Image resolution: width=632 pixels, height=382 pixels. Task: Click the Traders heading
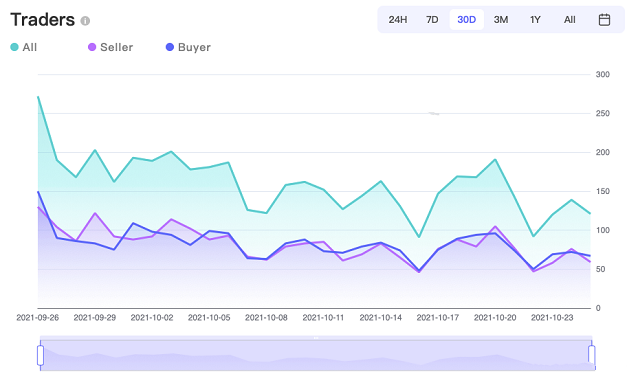pos(43,20)
